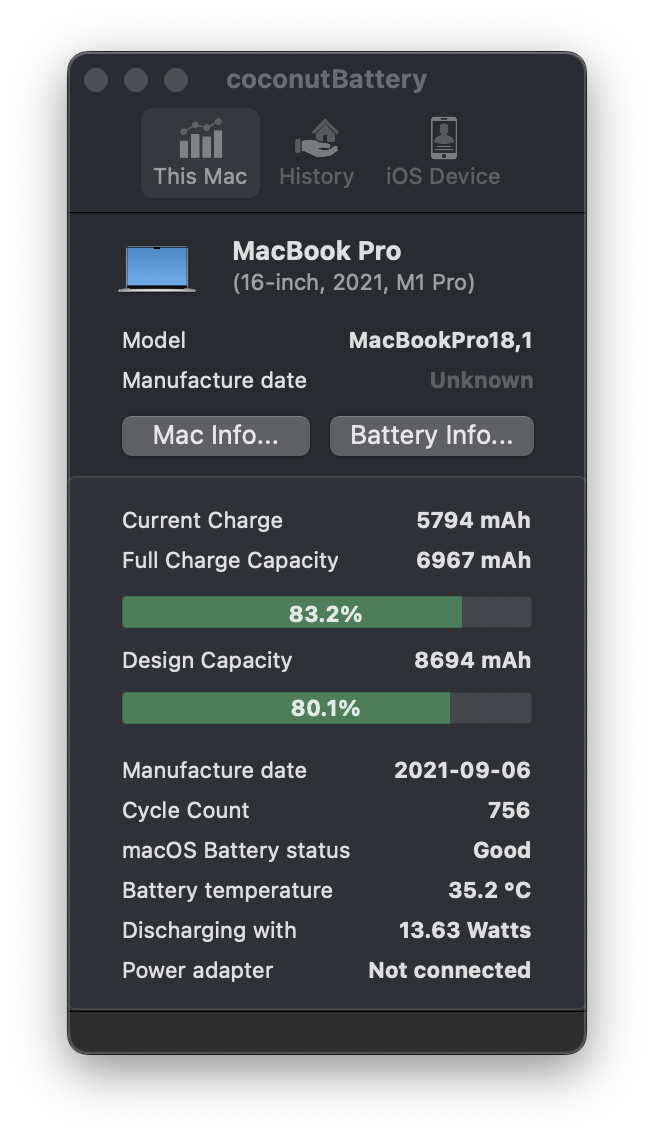Click the Battery temperature 35.2 °C value
Viewport: 654px width, 1138px height.
[489, 890]
